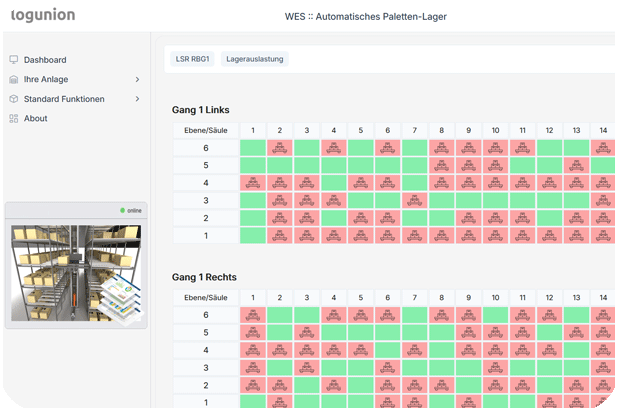Expand the Ihre Anlage submenu chevron
Screen dimensions: 618x412
point(137,79)
